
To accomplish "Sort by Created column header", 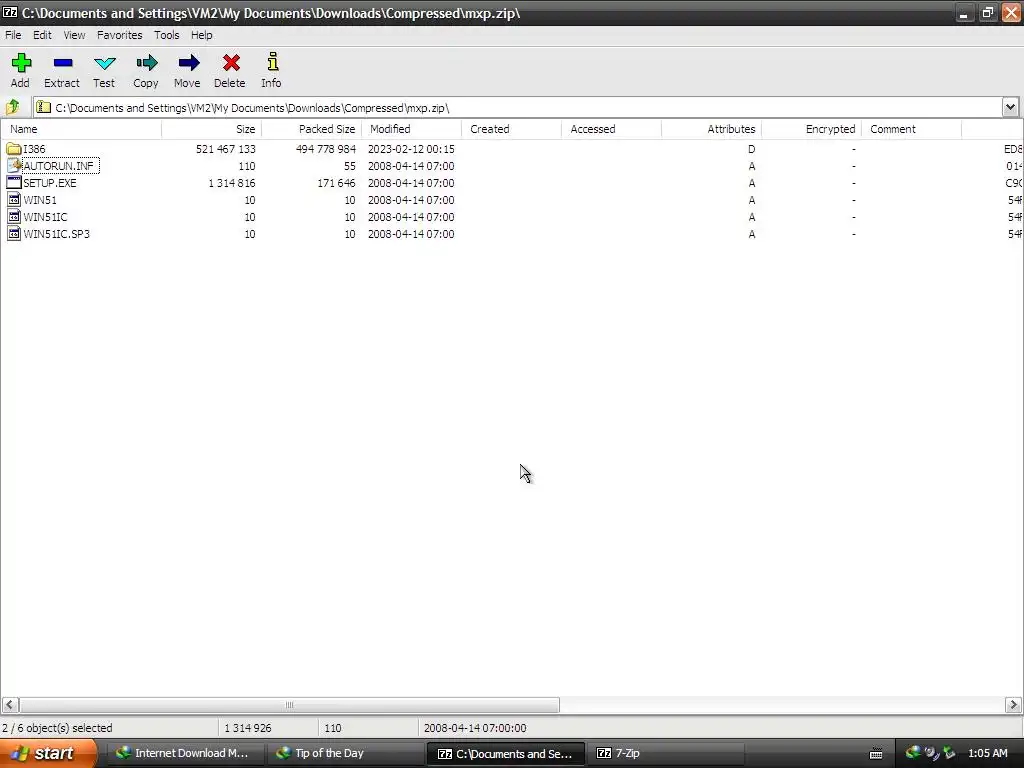I will [511, 129].
